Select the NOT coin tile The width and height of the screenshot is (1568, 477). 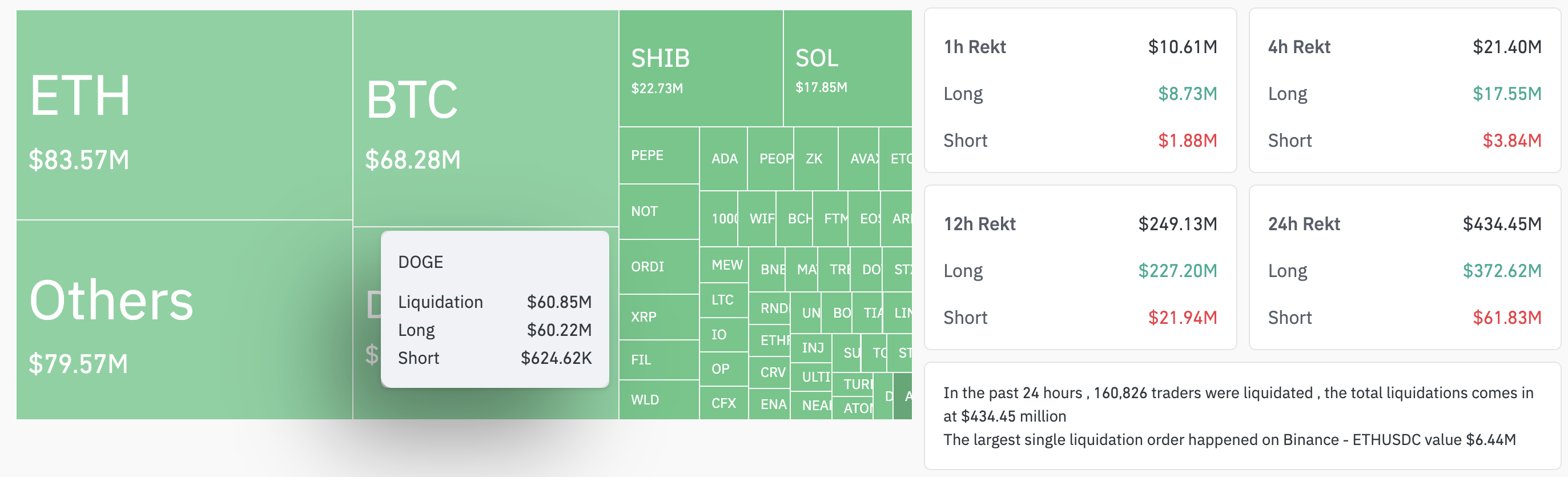(658, 211)
